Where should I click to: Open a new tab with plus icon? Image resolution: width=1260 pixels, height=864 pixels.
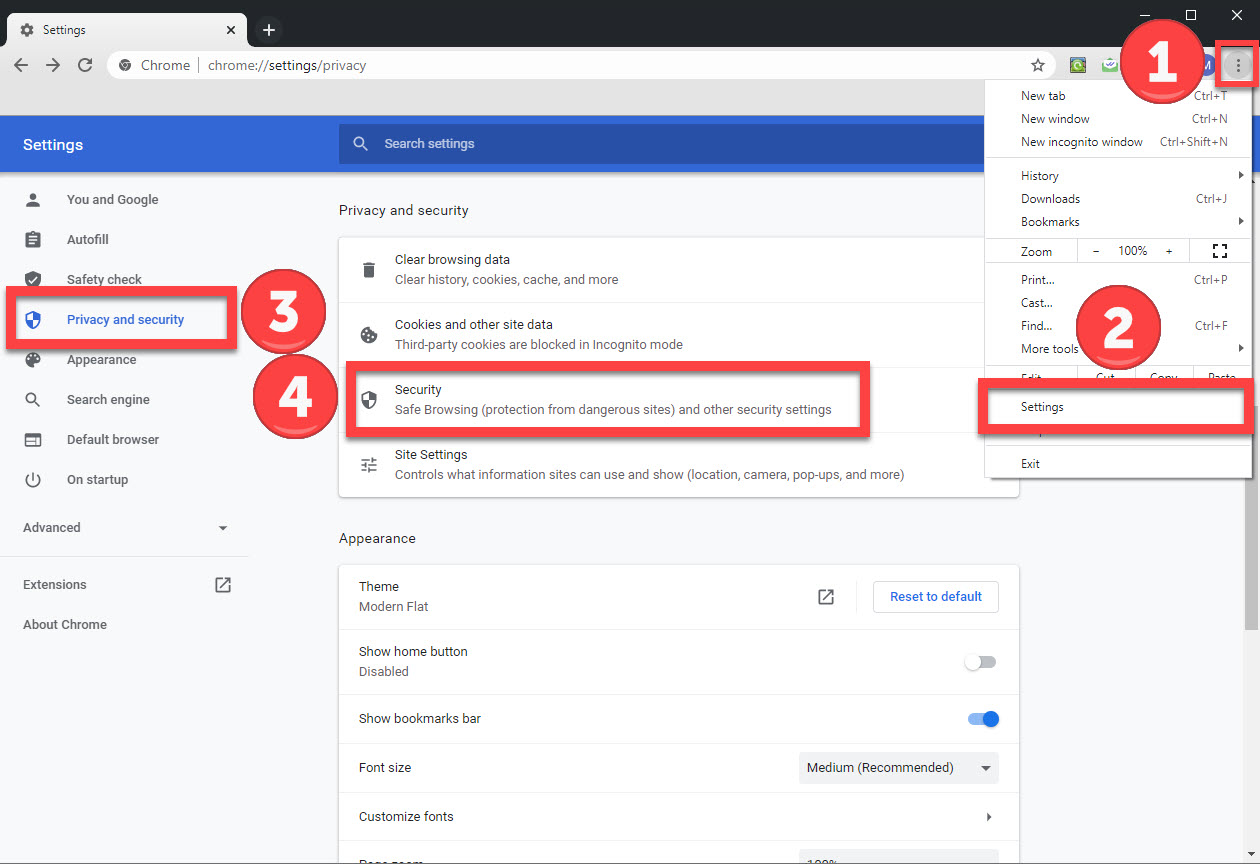tap(268, 30)
